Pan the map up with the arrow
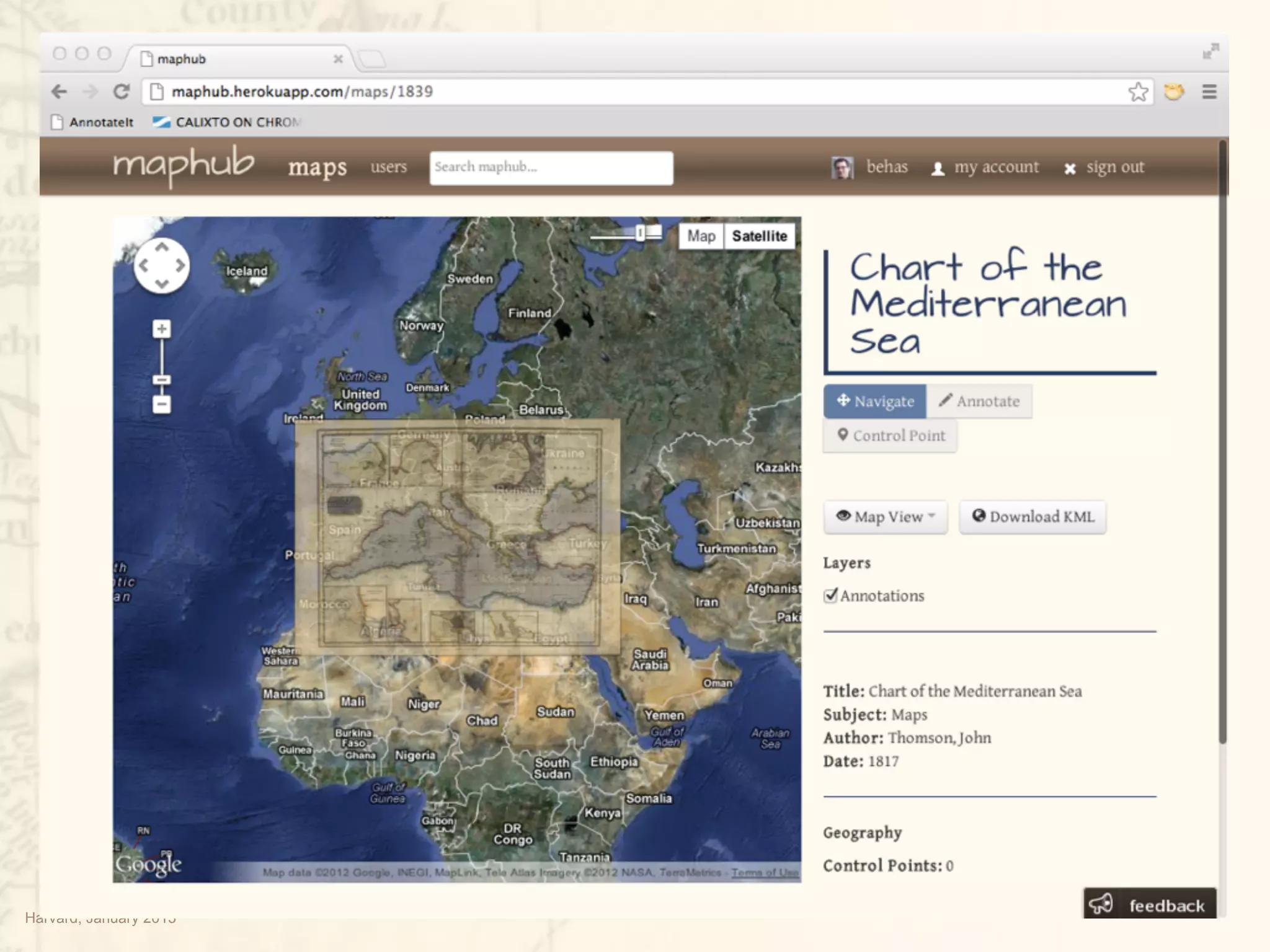The height and width of the screenshot is (952, 1270). [x=162, y=247]
